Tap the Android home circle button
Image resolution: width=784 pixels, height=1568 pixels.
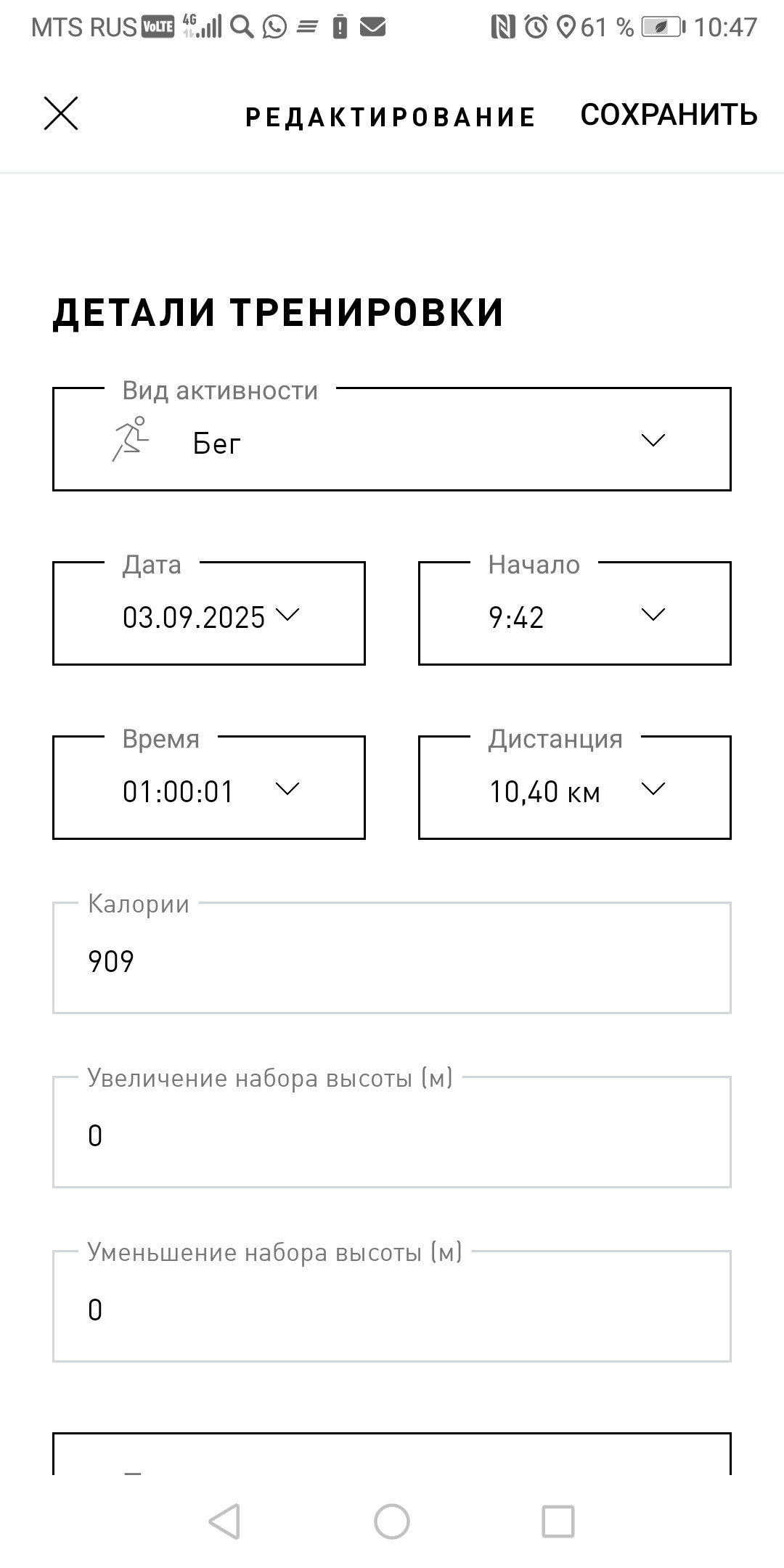392,1521
